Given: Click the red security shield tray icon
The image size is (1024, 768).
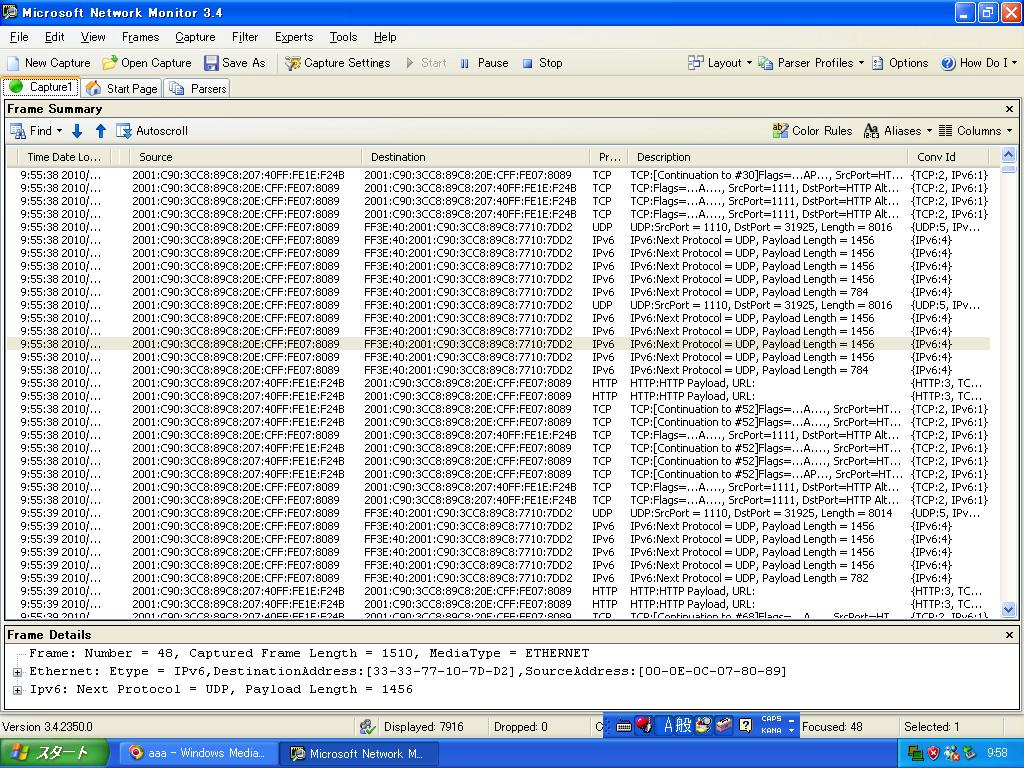Looking at the screenshot, I should (933, 753).
